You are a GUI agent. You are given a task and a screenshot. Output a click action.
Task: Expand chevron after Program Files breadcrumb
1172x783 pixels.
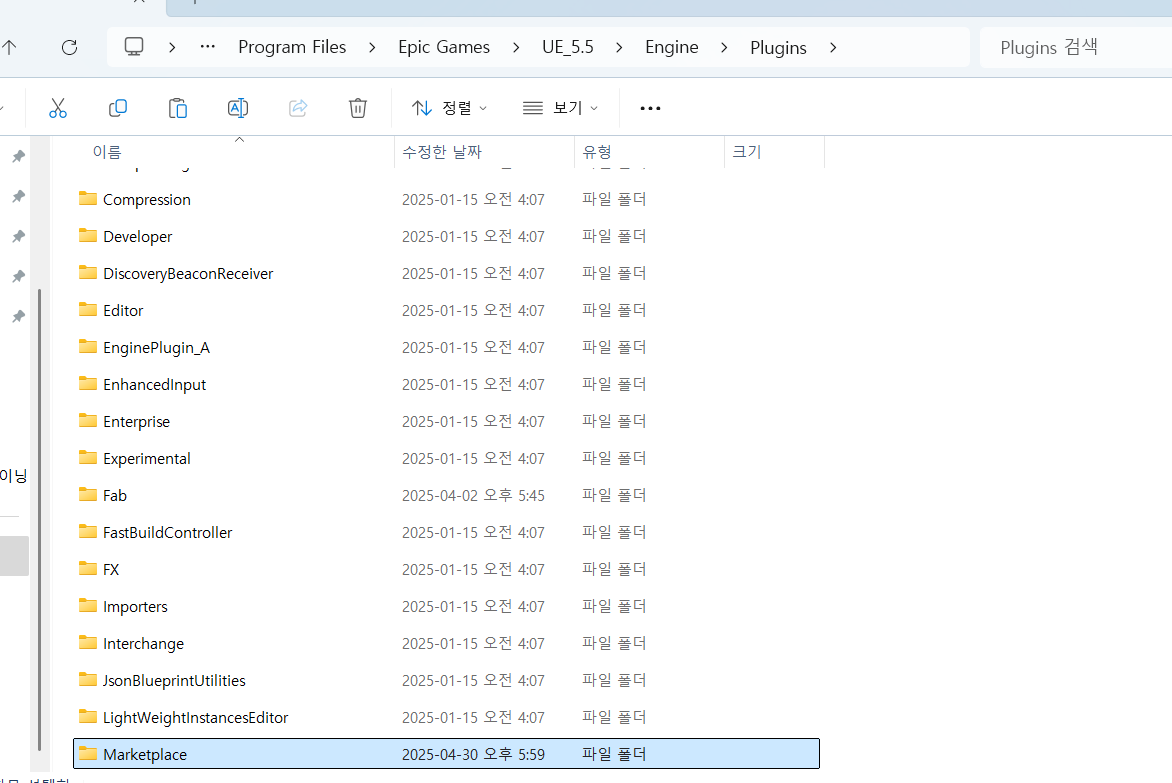[x=372, y=48]
